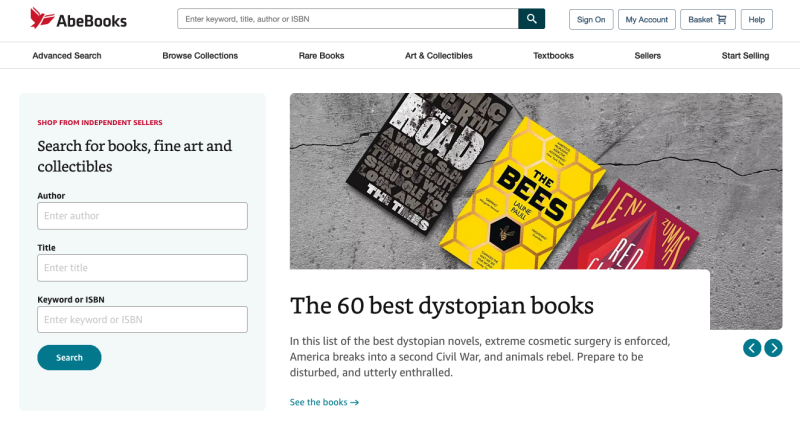Open the Sellers page

coord(647,56)
